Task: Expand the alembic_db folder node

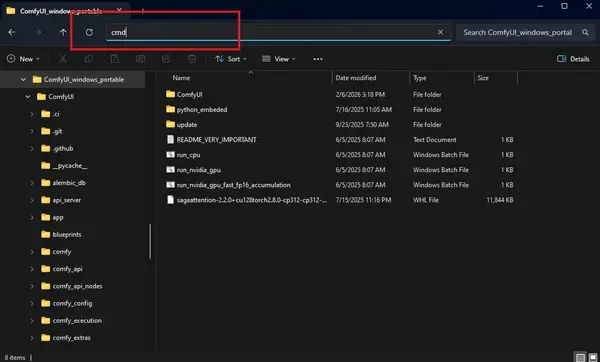Action: 32,183
